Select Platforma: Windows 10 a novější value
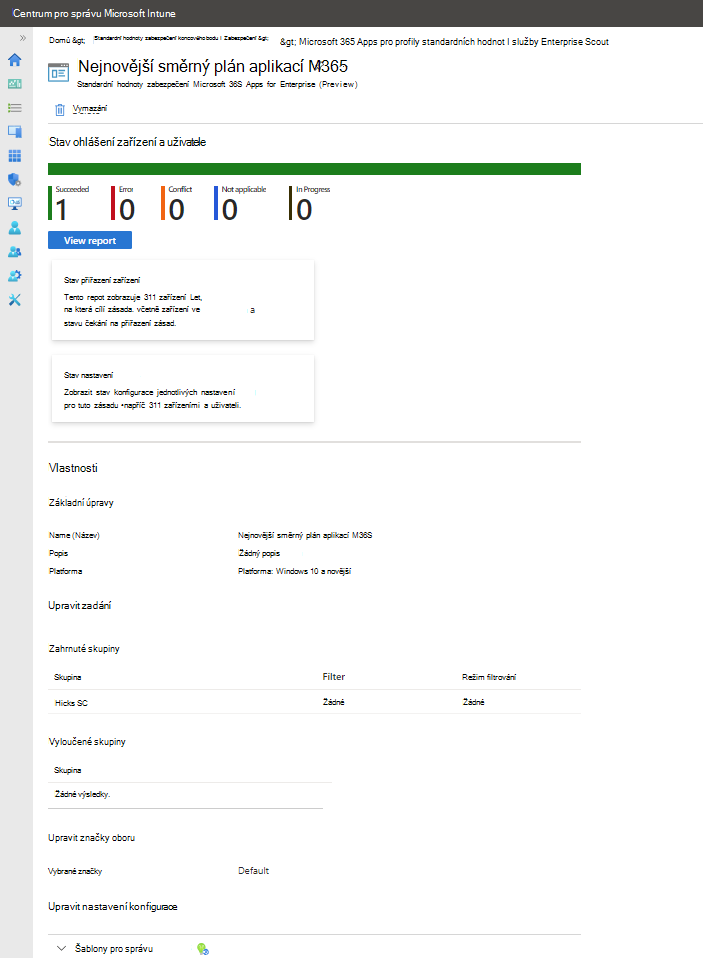The width and height of the screenshot is (703, 958). point(294,571)
